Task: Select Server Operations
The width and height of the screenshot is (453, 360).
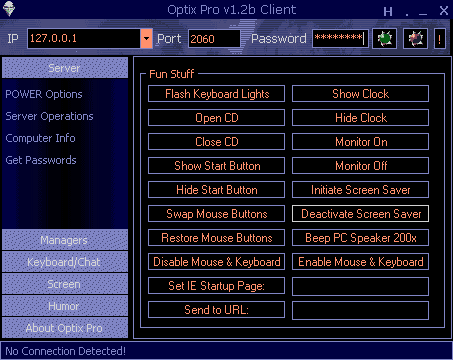Action: [49, 116]
